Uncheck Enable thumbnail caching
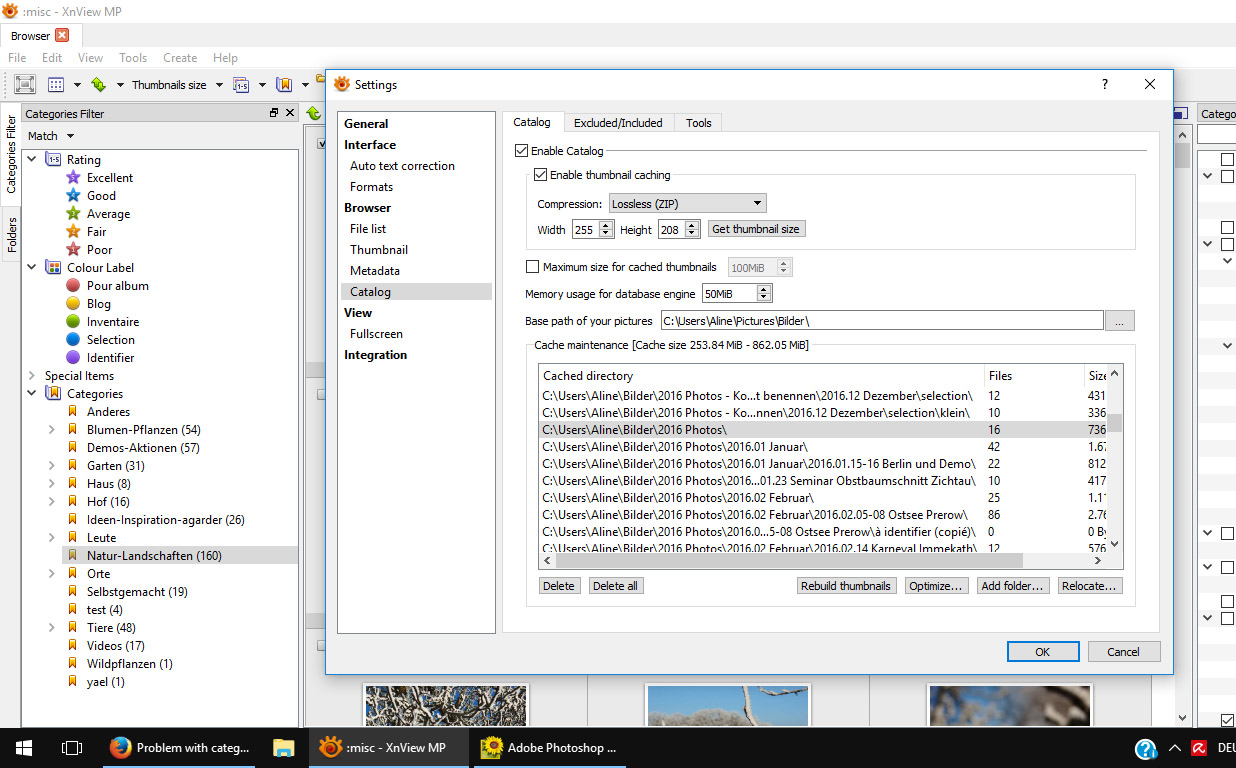The width and height of the screenshot is (1236, 768). 541,175
